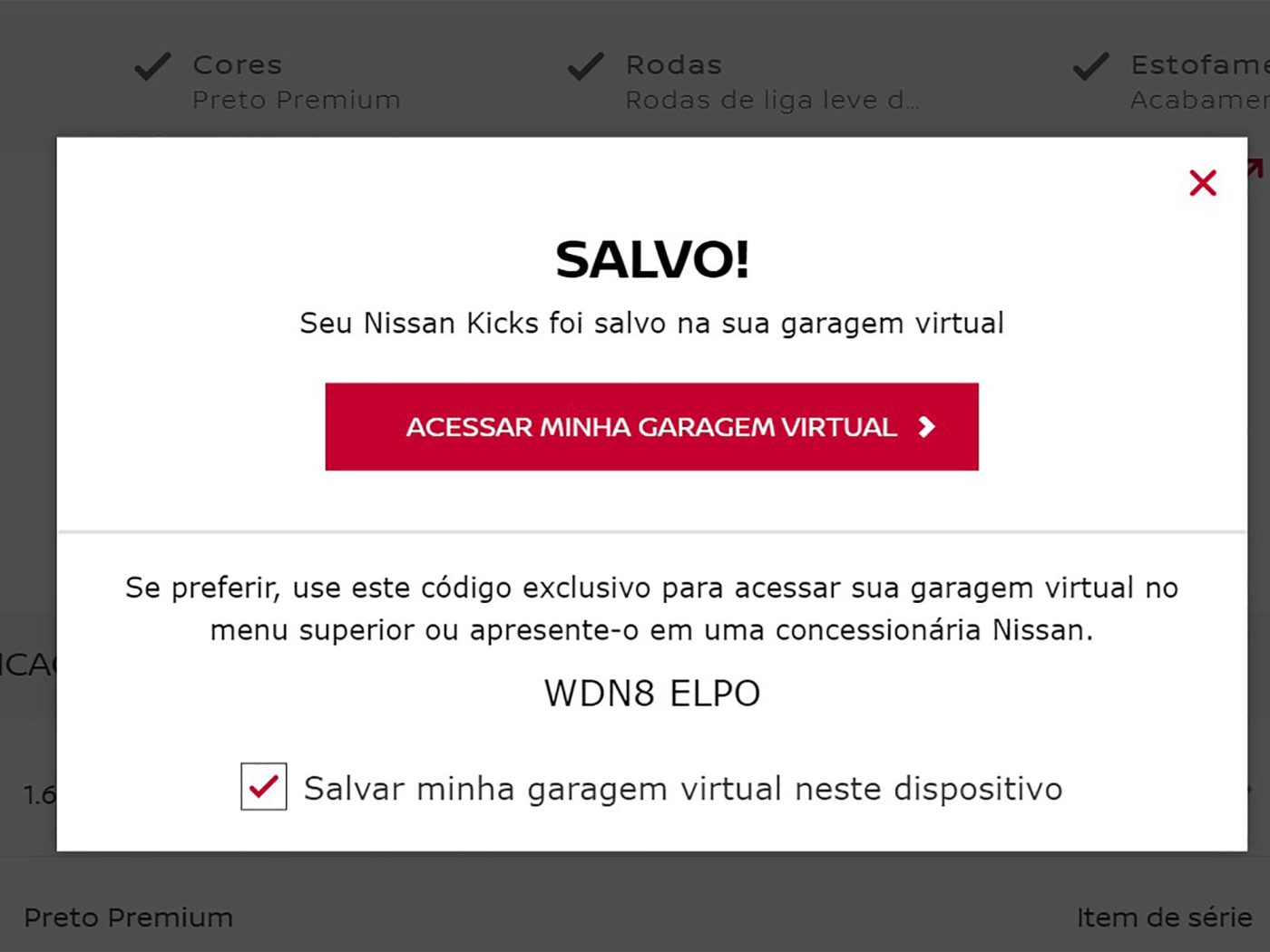Uncheck Salvar minha garagem virtual checkbox

264,787
